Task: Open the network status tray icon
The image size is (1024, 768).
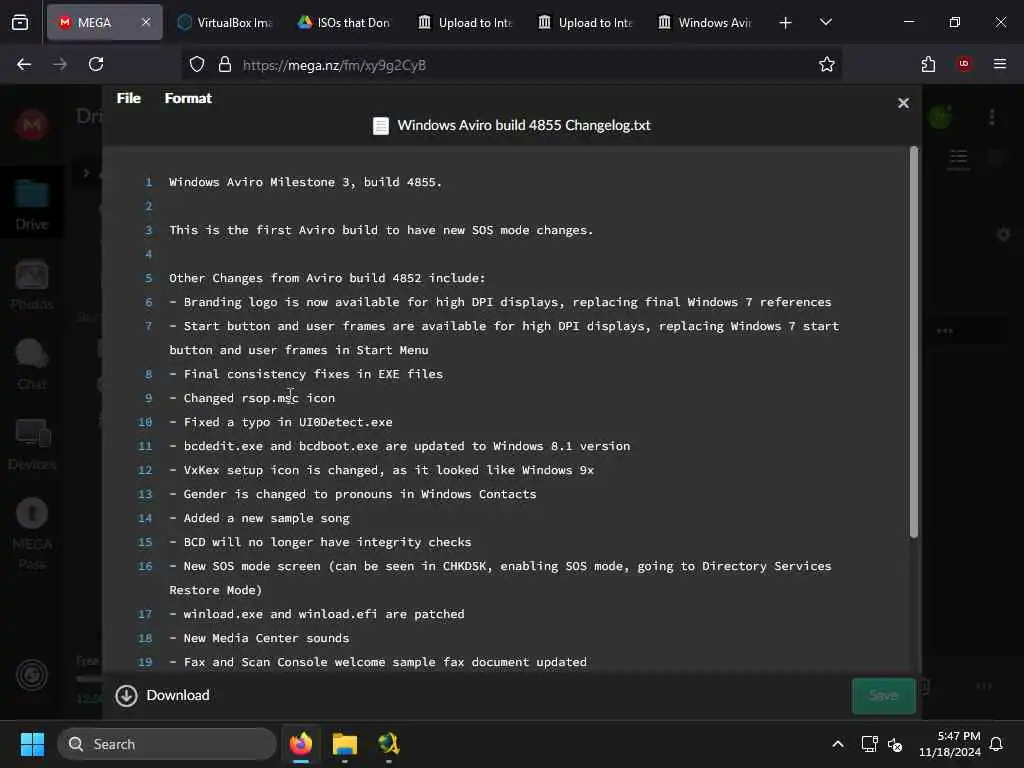Action: pos(869,744)
